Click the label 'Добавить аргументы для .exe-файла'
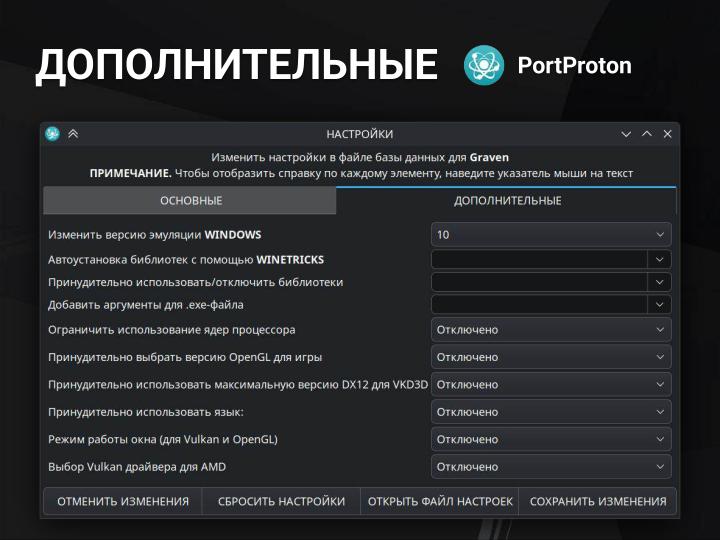 (146, 304)
